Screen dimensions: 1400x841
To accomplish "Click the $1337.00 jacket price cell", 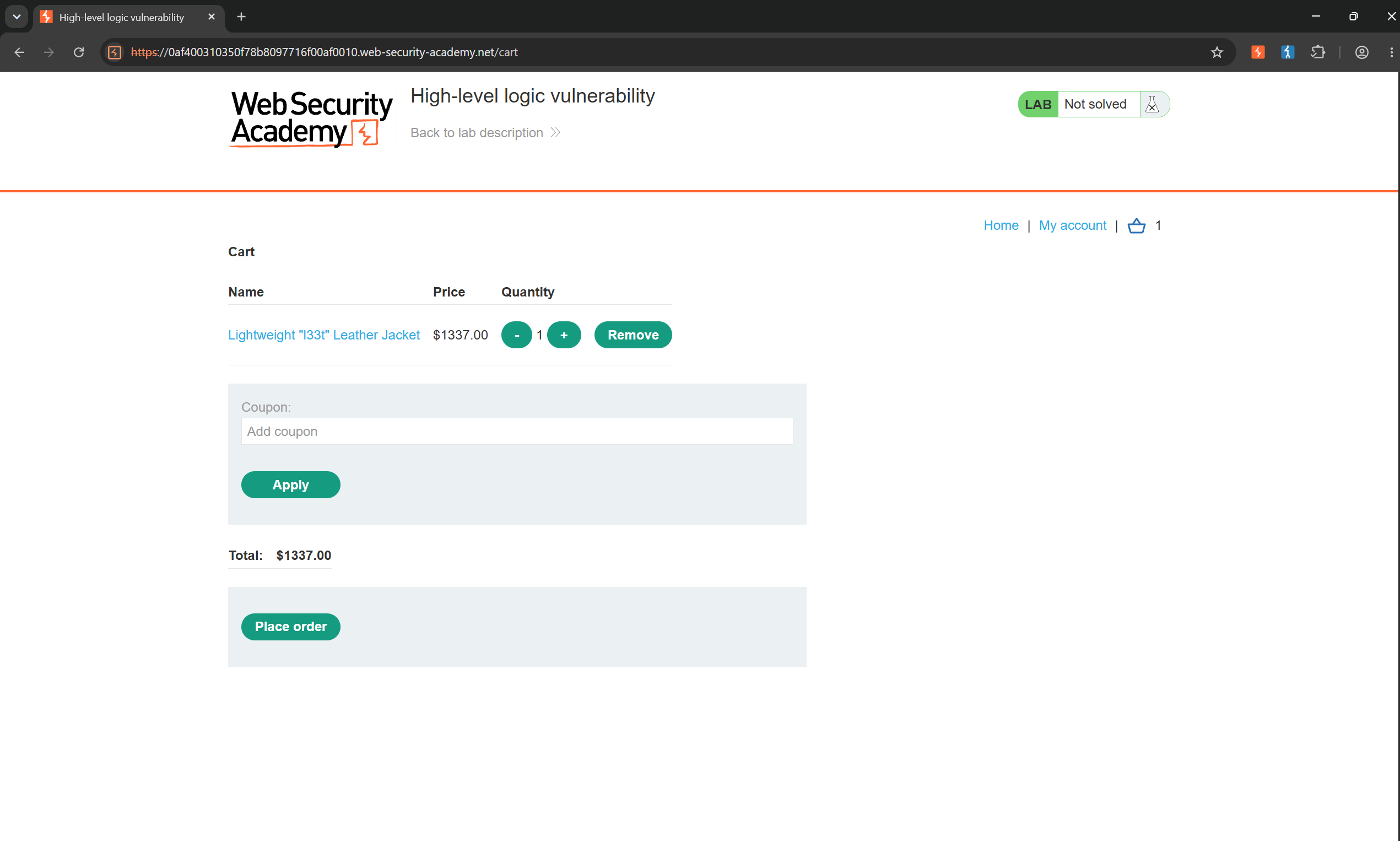I will 460,335.
